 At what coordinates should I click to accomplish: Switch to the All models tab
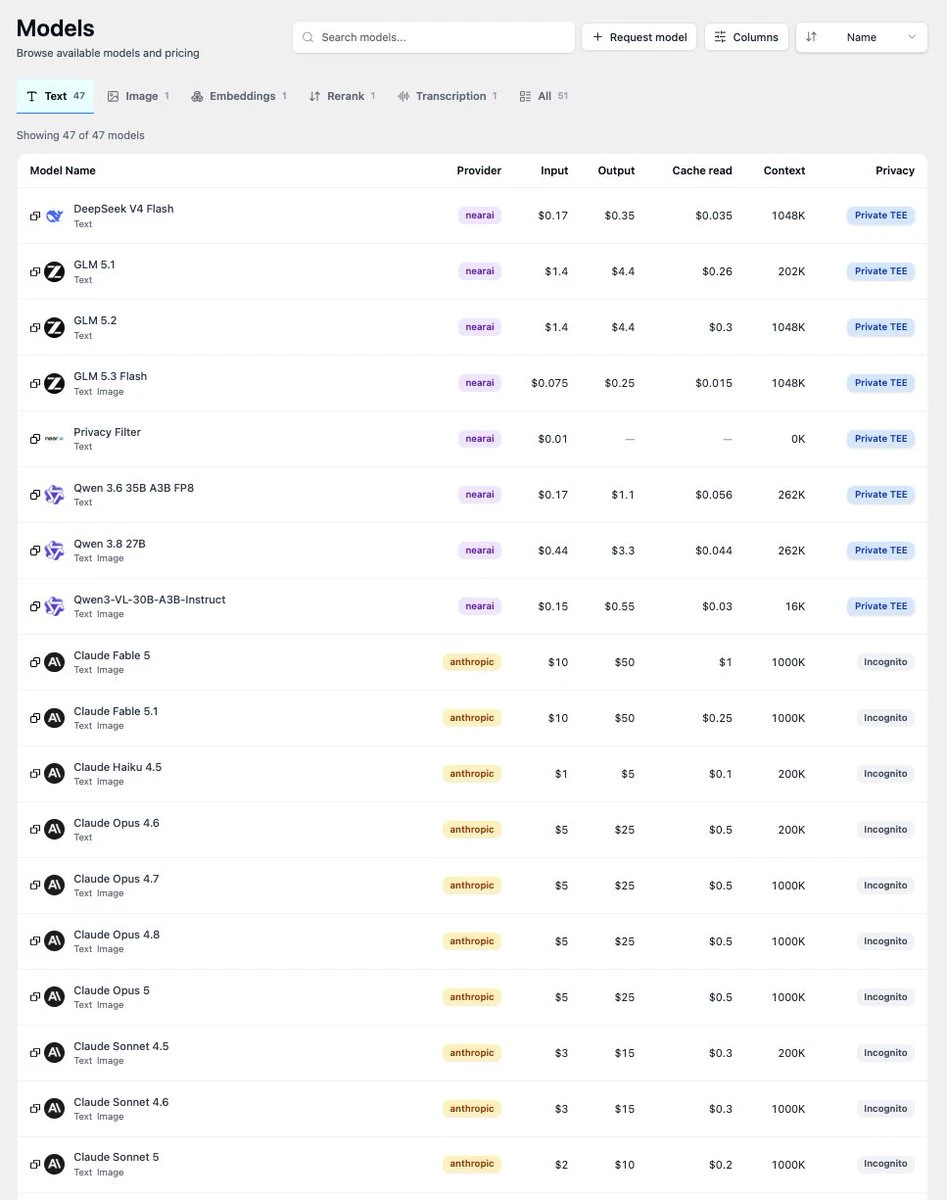pyautogui.click(x=544, y=96)
